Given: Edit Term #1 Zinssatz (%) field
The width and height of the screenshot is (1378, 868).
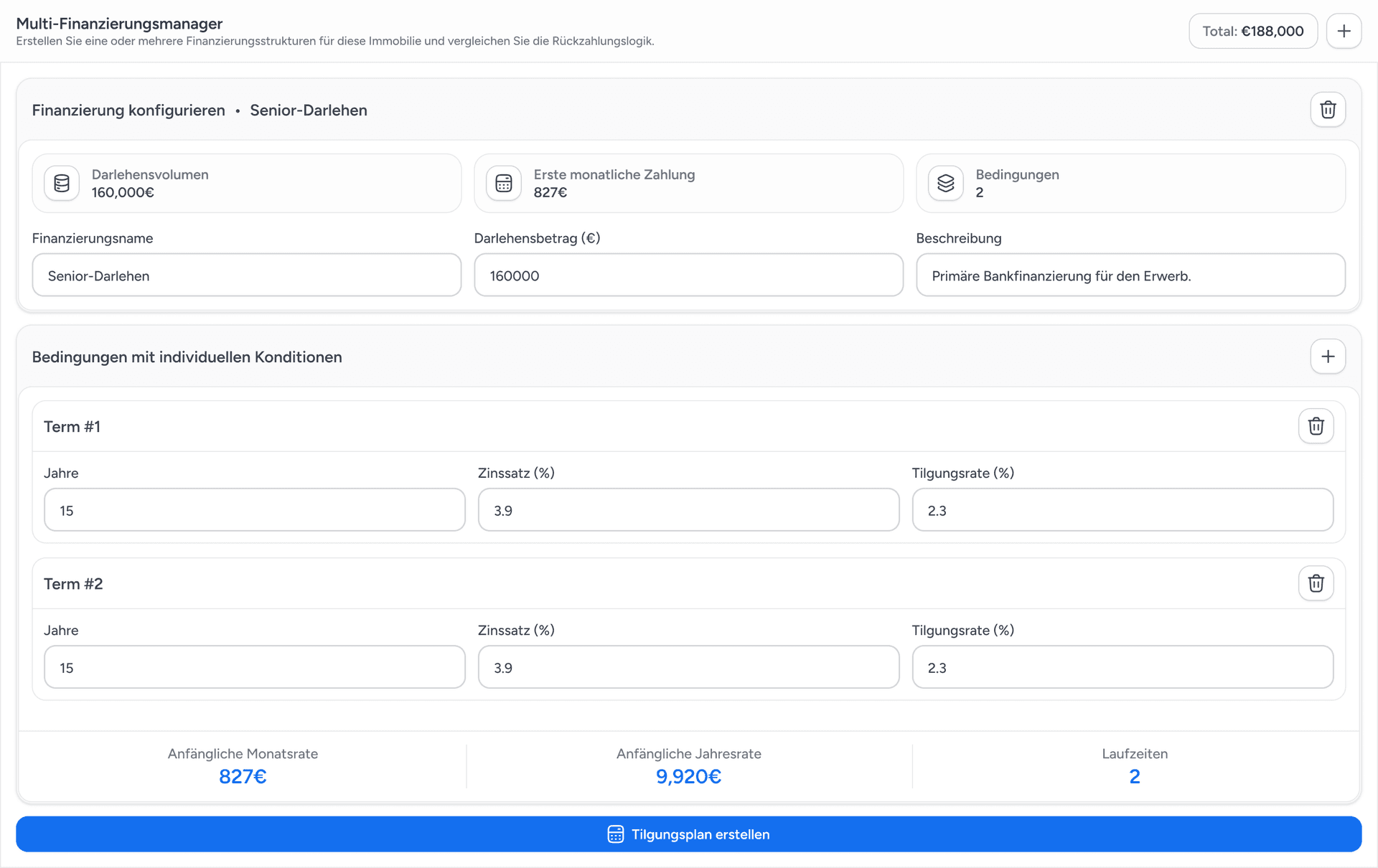Looking at the screenshot, I should [x=688, y=510].
